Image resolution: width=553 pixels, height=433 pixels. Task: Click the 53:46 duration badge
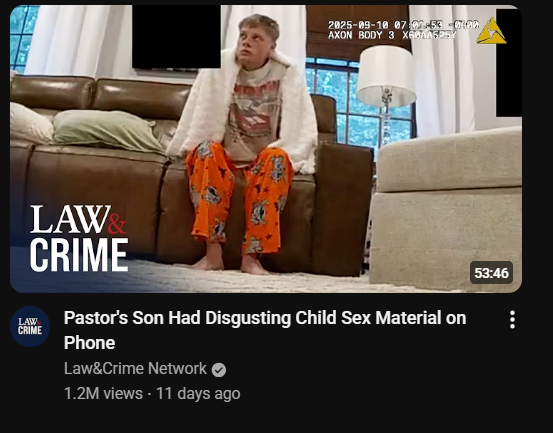click(x=491, y=273)
